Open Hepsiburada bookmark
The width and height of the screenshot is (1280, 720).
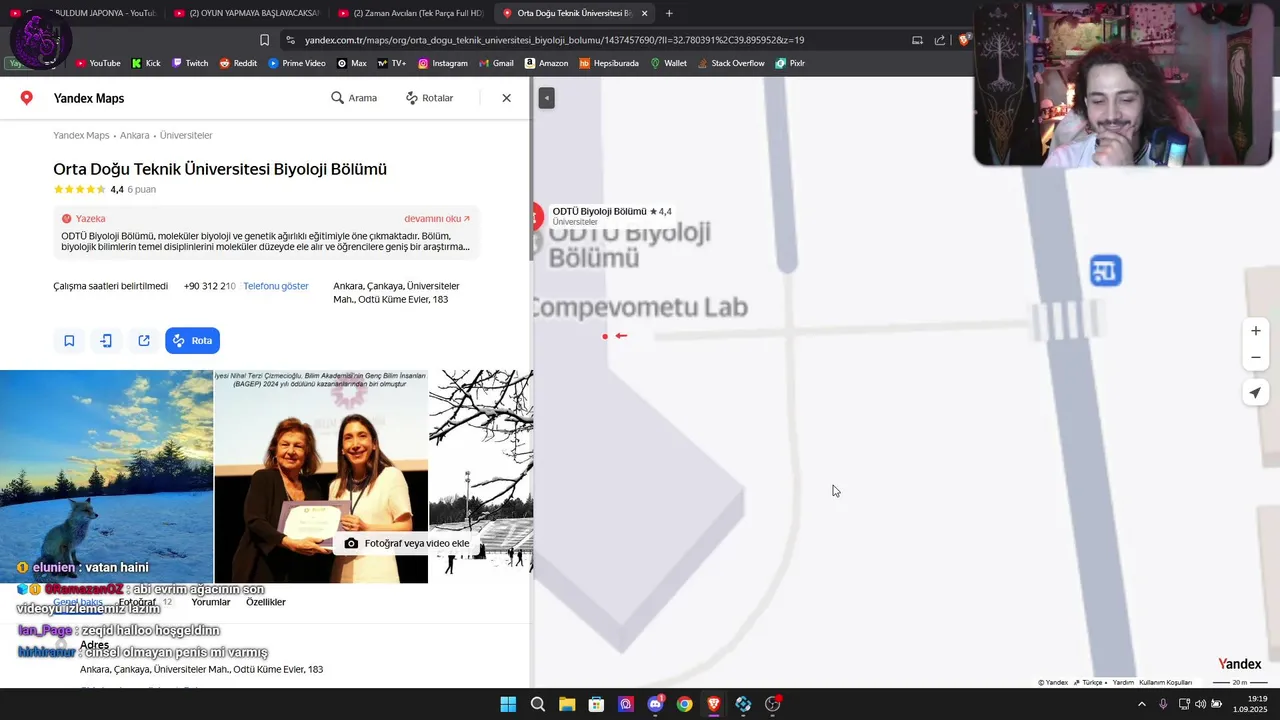click(x=609, y=63)
